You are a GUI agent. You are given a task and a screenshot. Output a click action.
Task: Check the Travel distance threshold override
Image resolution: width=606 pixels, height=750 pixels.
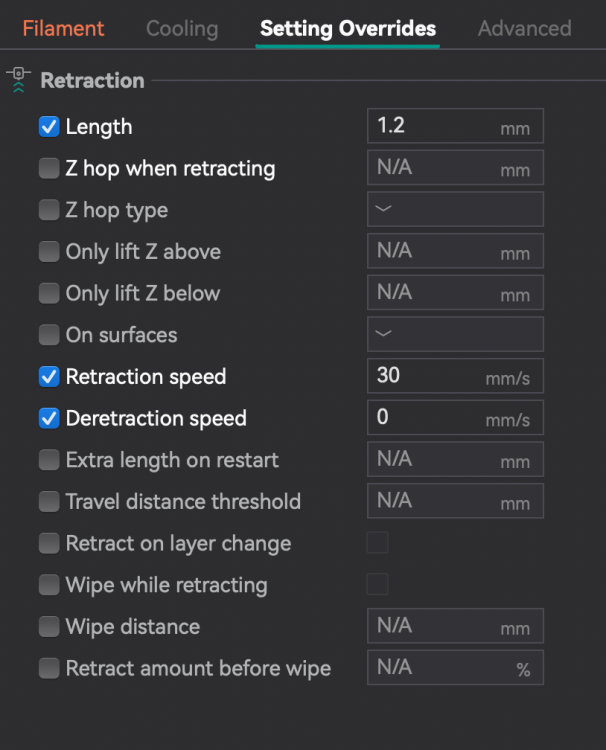tap(49, 502)
